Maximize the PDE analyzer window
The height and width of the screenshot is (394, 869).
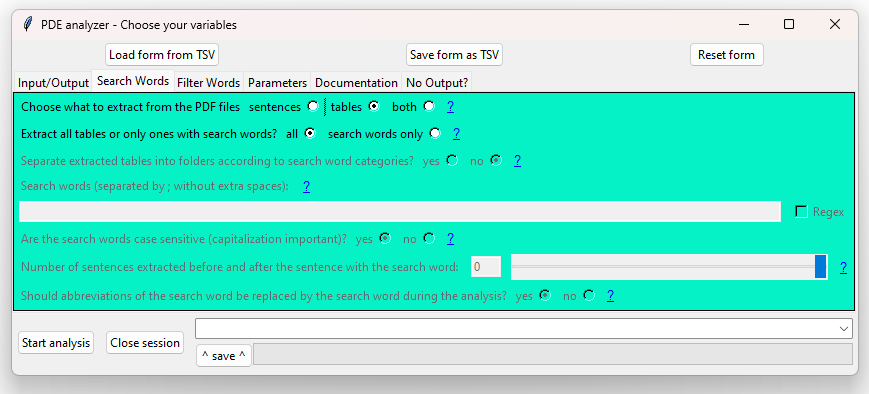[x=789, y=24]
